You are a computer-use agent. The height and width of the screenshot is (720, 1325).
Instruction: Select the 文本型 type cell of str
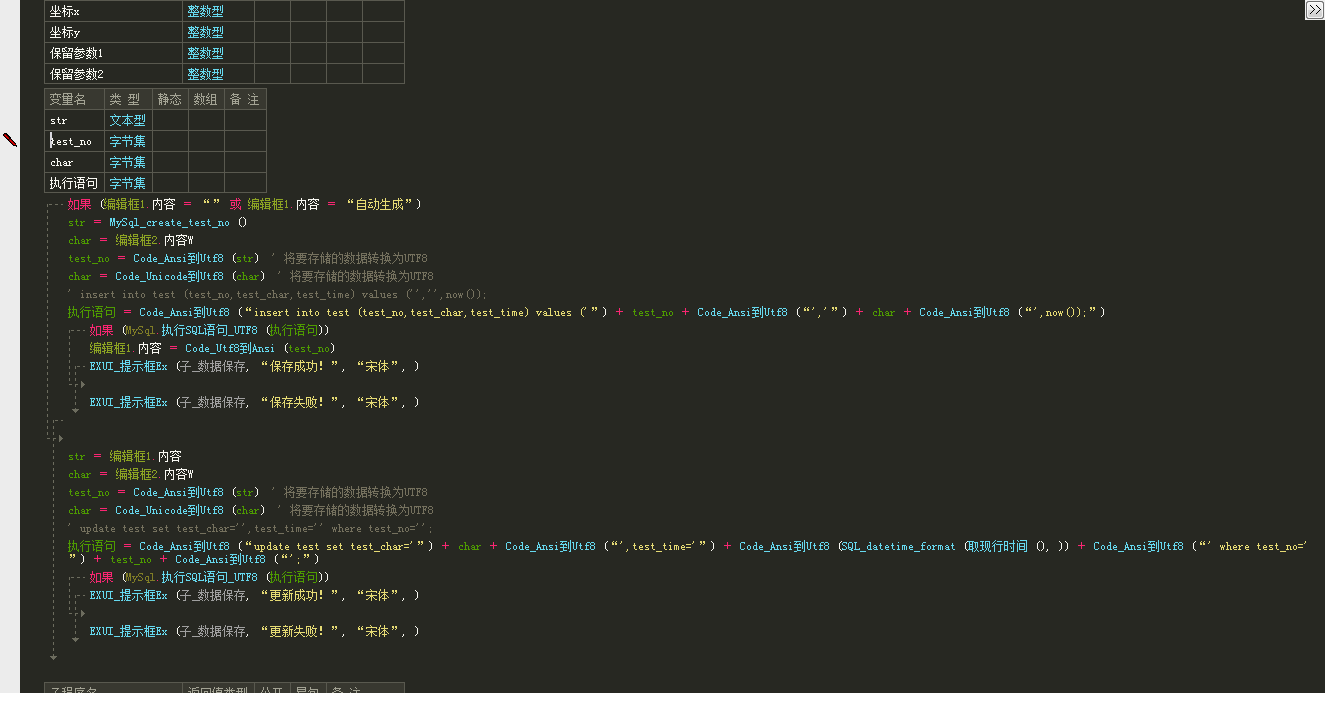tap(127, 120)
